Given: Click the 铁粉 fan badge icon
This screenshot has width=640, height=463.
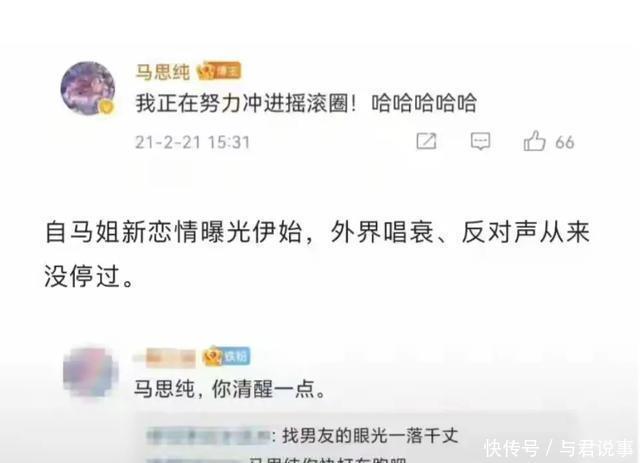Looking at the screenshot, I should click(x=227, y=356).
